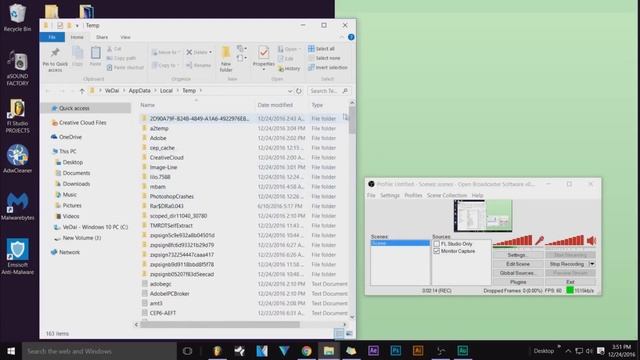The image size is (640, 360).
Task: Click Pin to Quick access icon
Action: tap(55, 53)
